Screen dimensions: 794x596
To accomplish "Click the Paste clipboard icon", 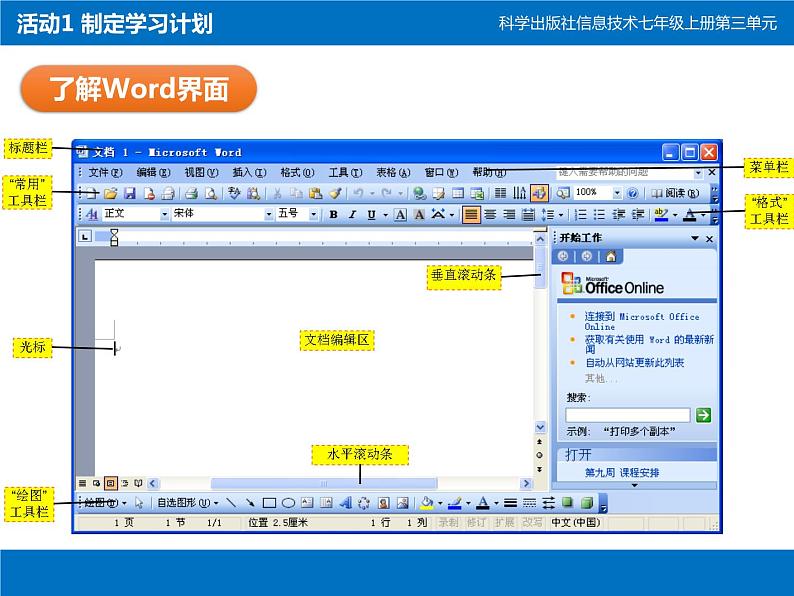I will coord(315,193).
